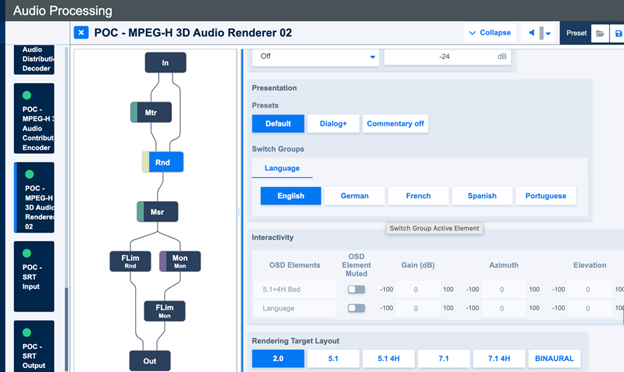Select the In node

[165, 62]
